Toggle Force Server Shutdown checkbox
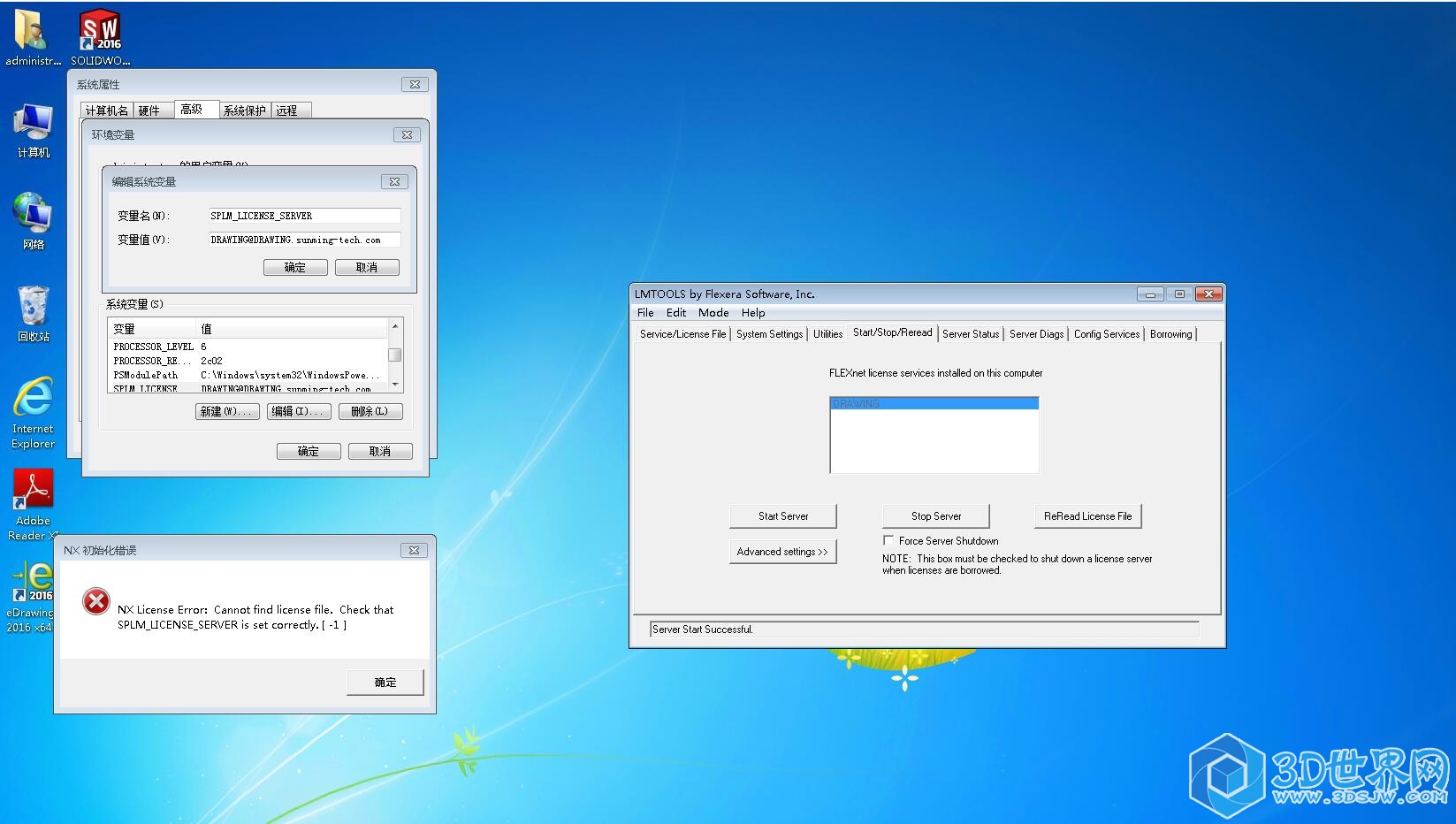This screenshot has width=1456, height=824. tap(888, 540)
